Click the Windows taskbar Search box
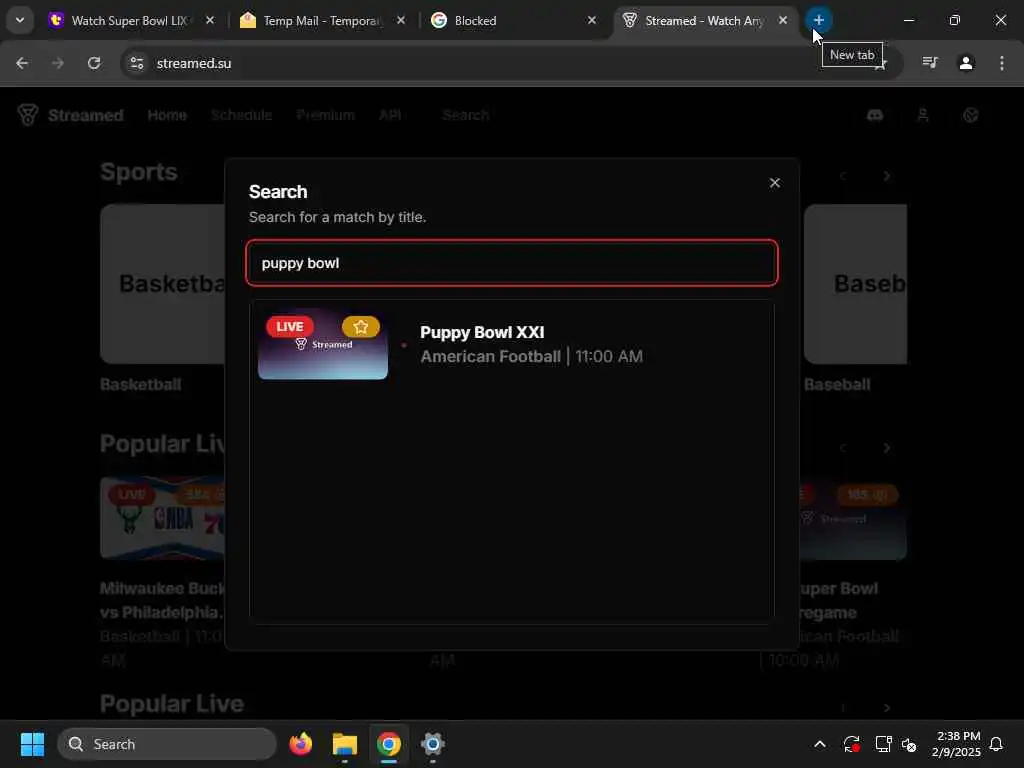Viewport: 1024px width, 768px height. click(x=167, y=744)
